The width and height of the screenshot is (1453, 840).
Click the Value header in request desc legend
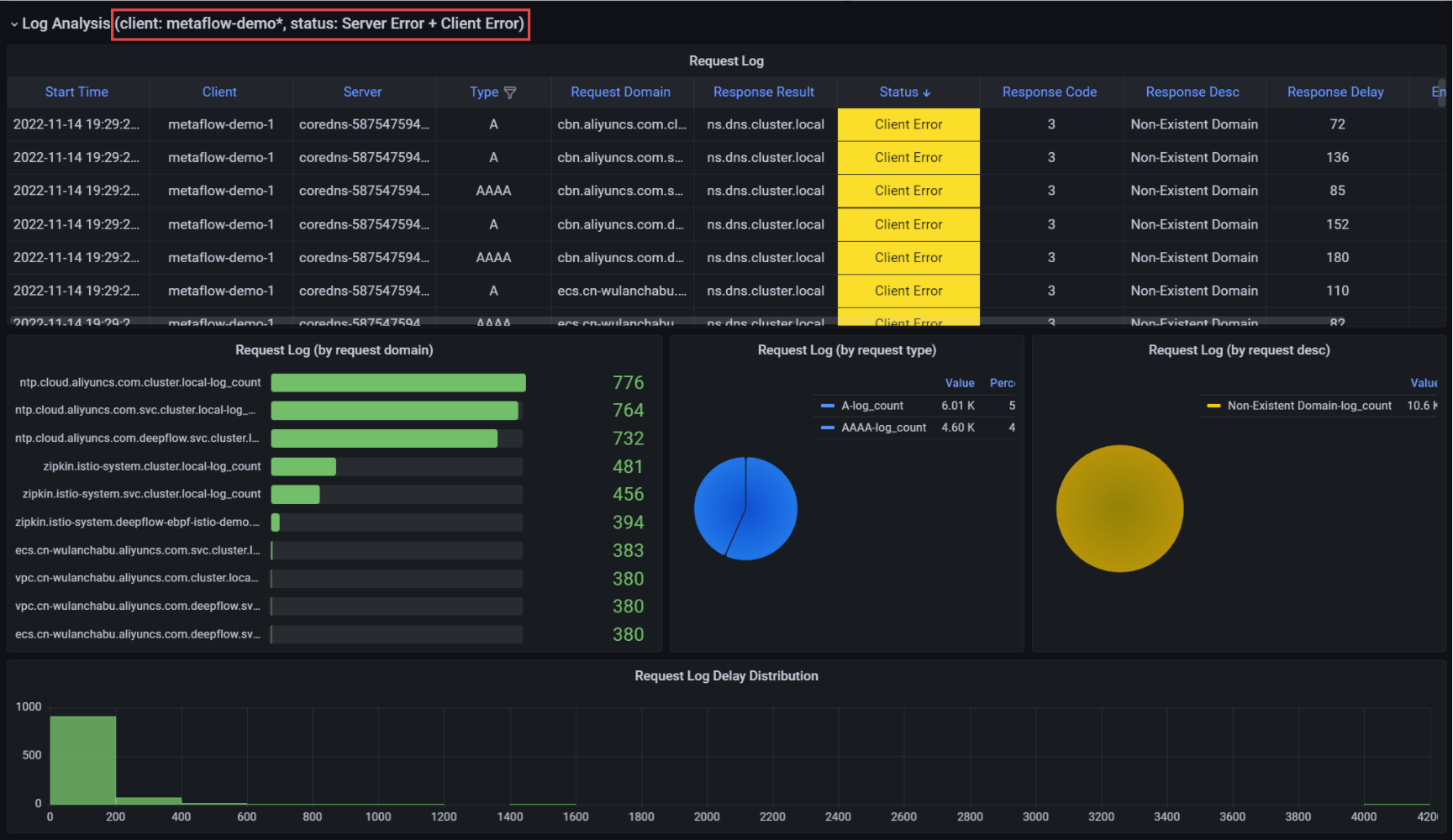click(x=1424, y=383)
